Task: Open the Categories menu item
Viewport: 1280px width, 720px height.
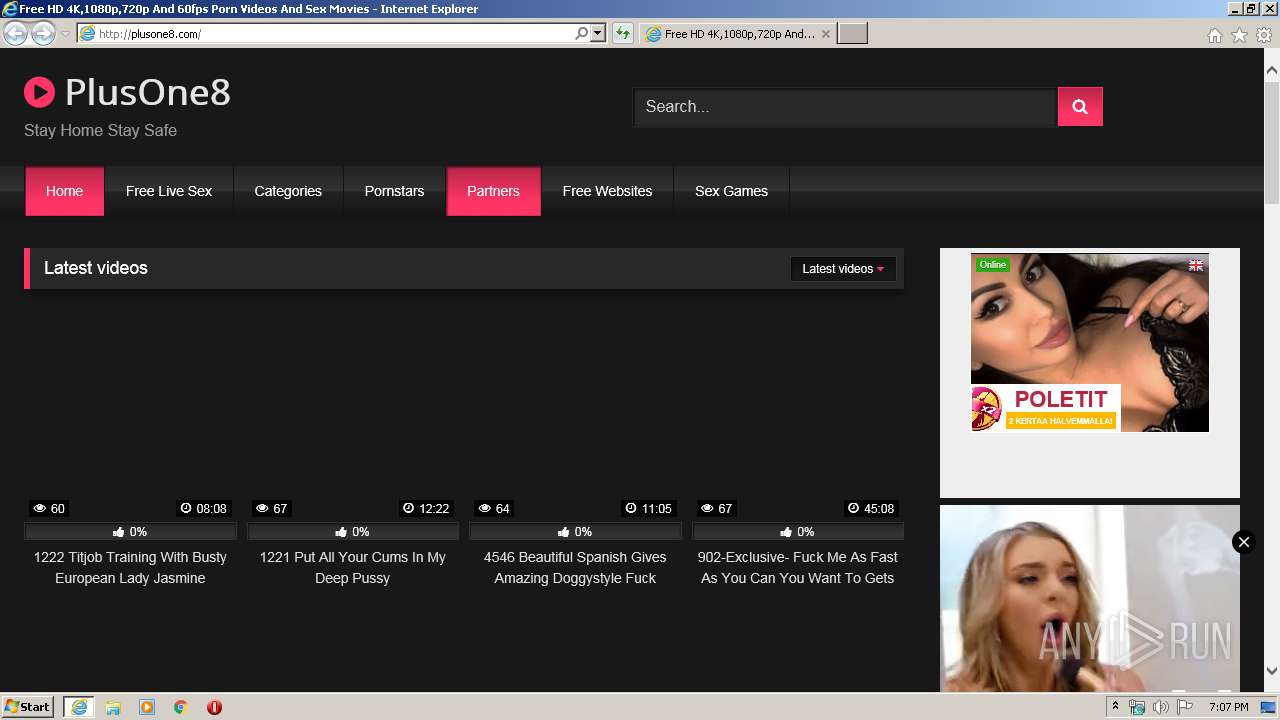Action: point(288,191)
